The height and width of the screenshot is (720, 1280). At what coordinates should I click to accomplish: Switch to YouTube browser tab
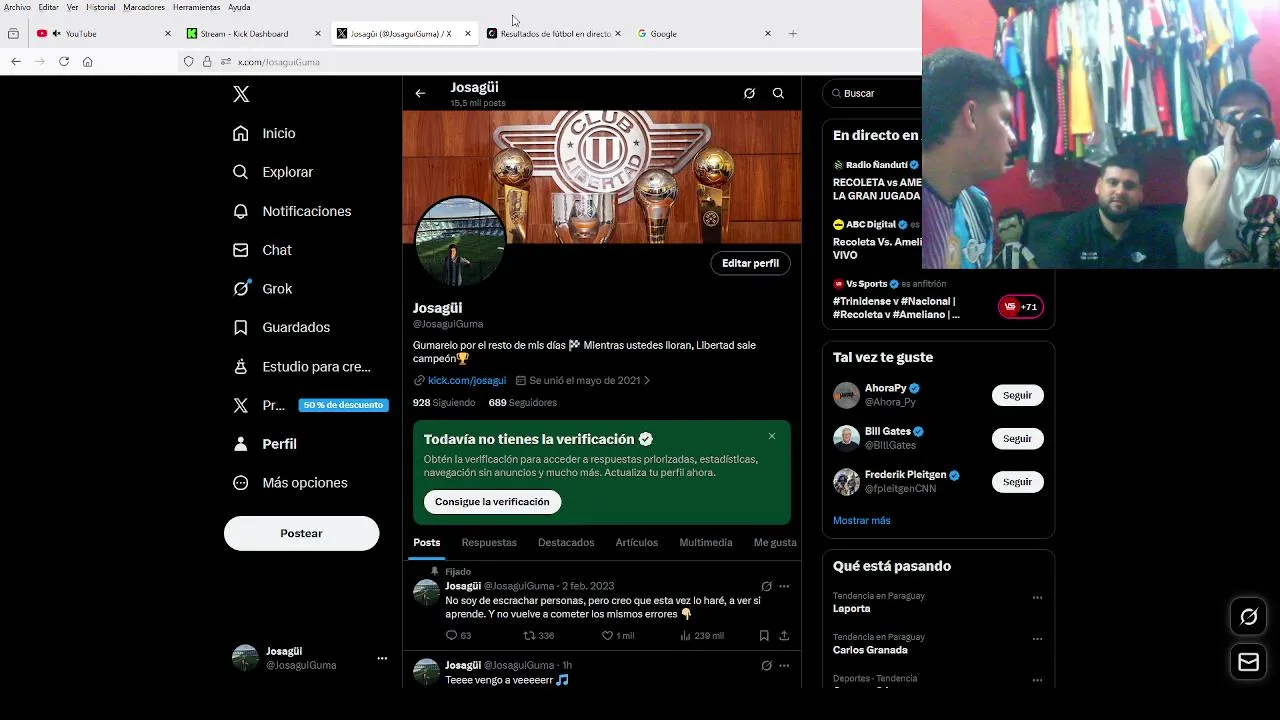pyautogui.click(x=104, y=34)
